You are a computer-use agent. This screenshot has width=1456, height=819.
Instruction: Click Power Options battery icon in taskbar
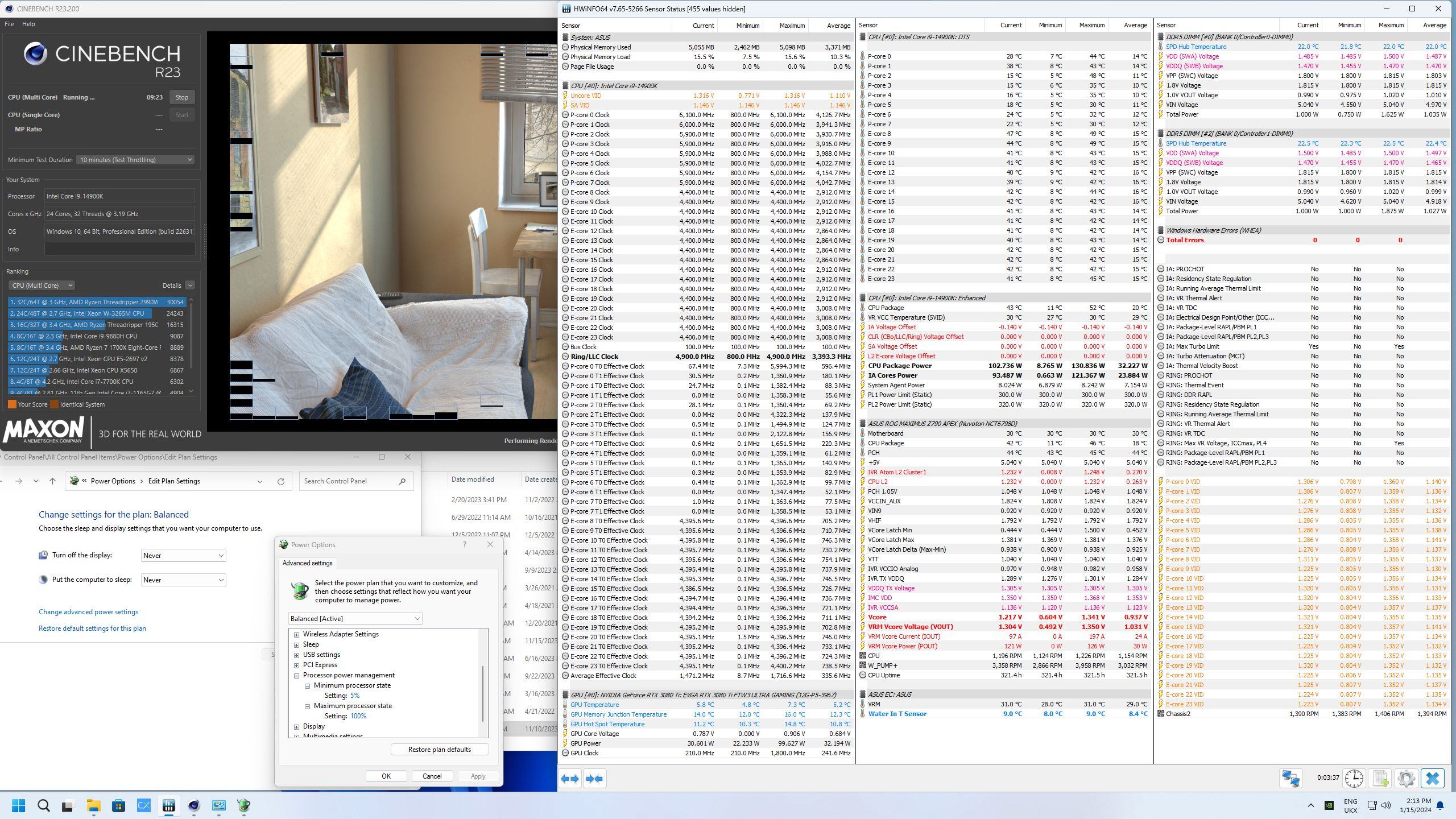[244, 805]
